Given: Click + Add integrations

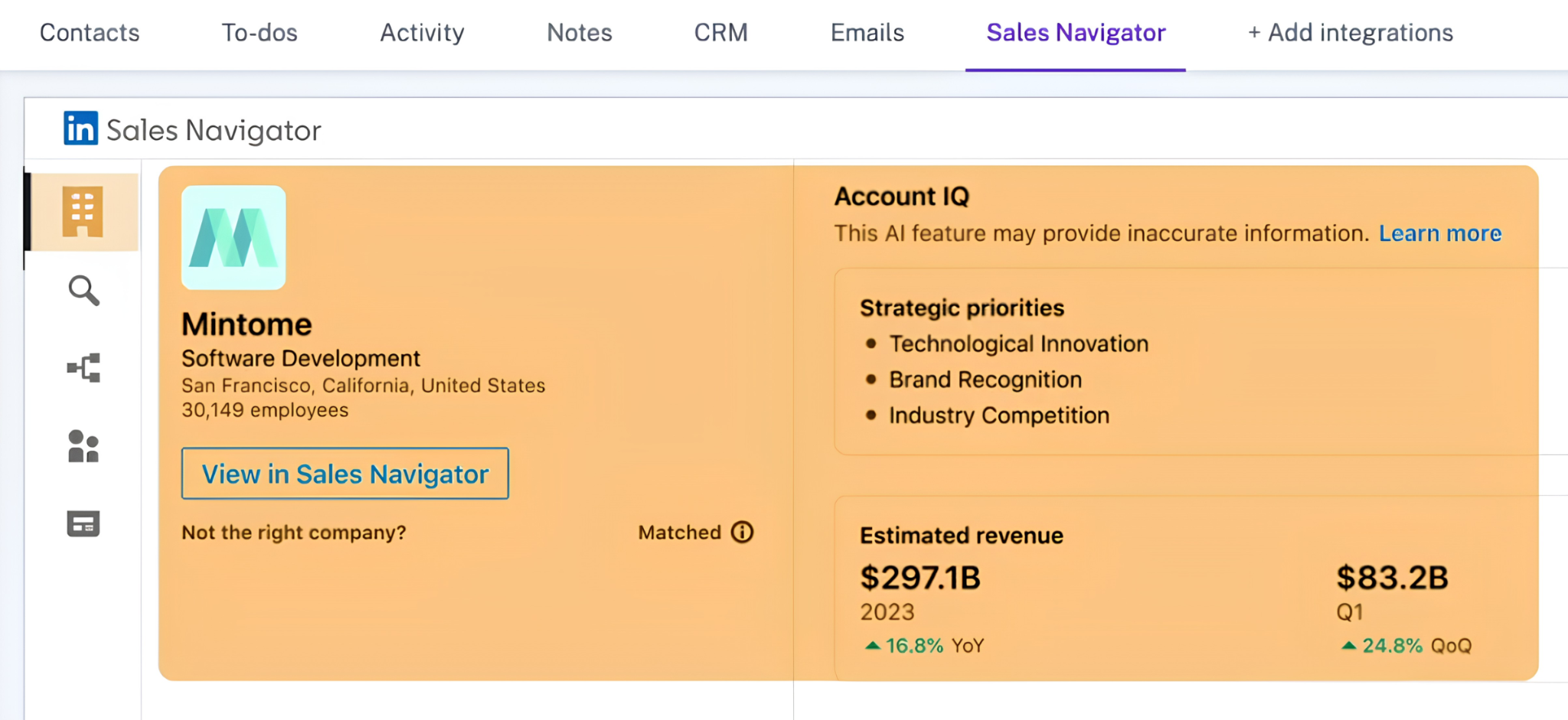Looking at the screenshot, I should 1350,33.
